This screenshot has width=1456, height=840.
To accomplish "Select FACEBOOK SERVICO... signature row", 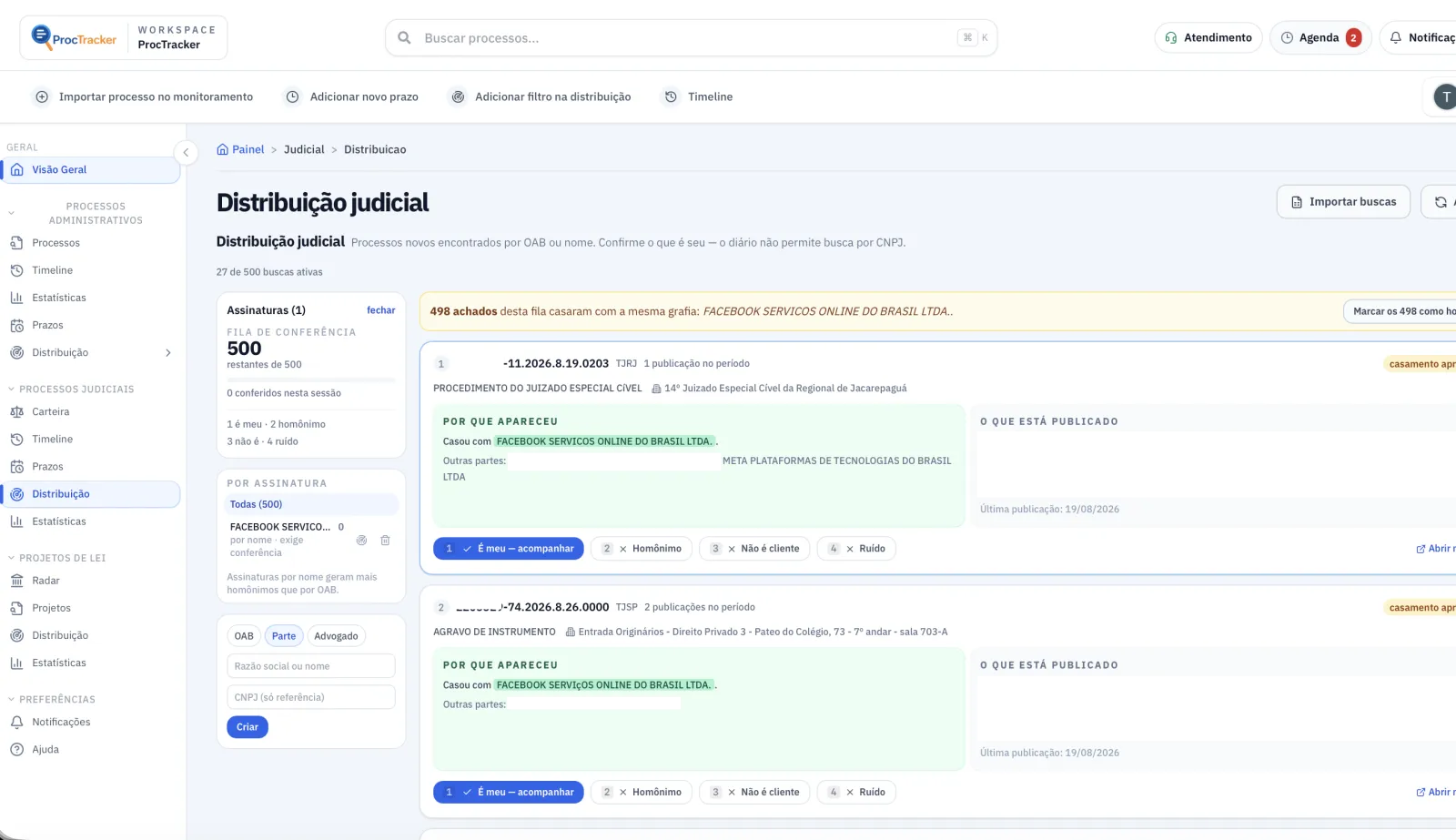I will [311, 540].
